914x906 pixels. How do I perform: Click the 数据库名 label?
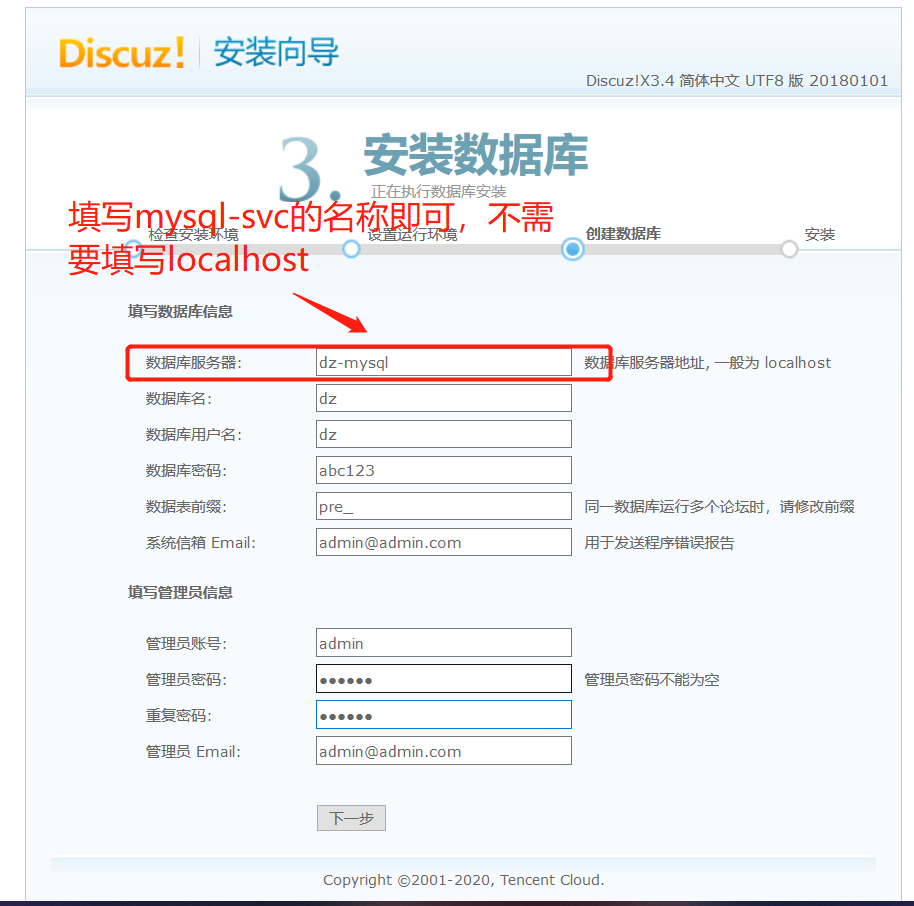tap(178, 399)
